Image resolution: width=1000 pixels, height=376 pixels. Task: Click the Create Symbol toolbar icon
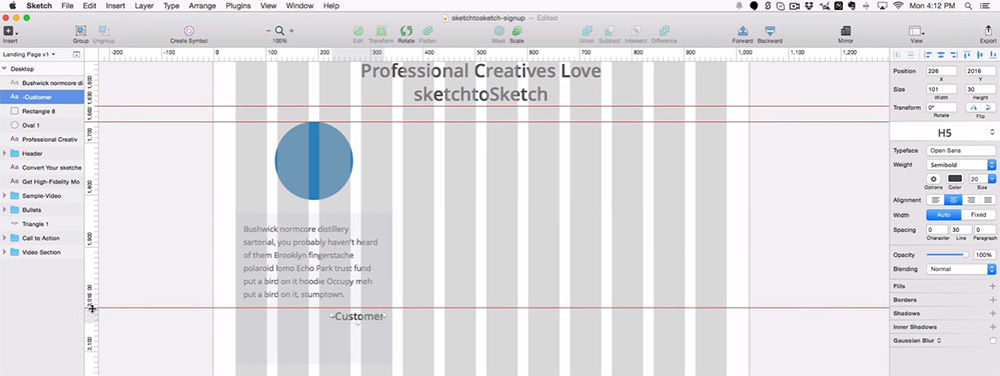189,31
